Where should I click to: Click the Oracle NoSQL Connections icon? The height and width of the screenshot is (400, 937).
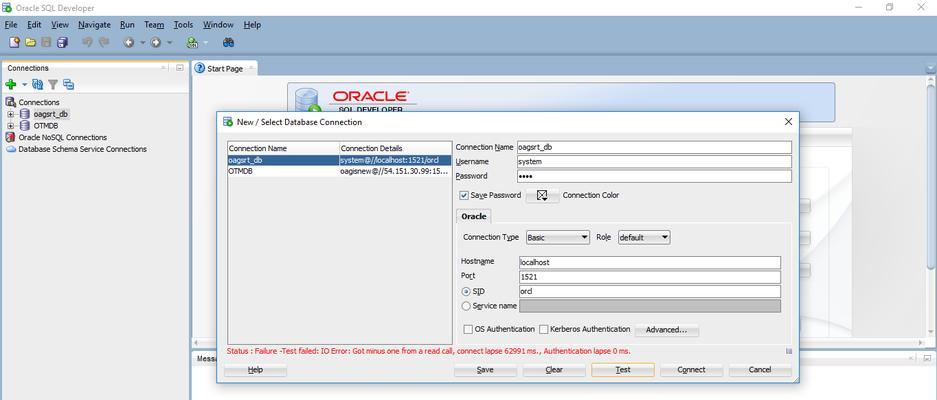11,137
